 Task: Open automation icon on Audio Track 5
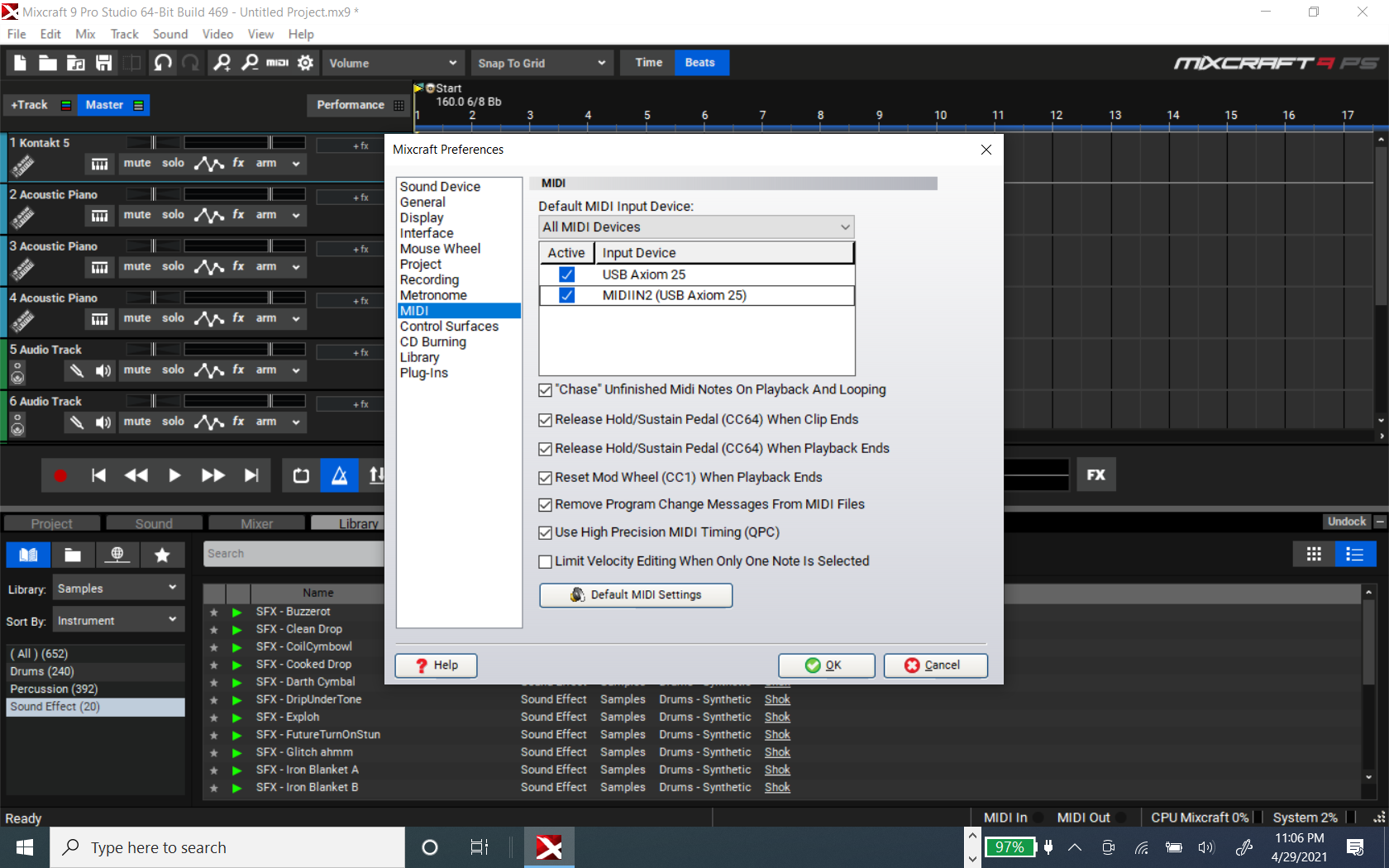pyautogui.click(x=209, y=370)
